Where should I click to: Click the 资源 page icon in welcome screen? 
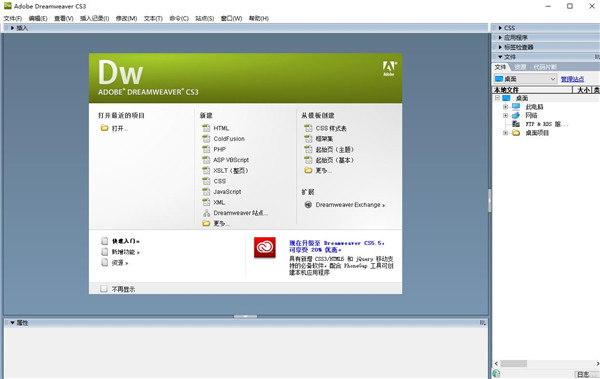coord(104,262)
